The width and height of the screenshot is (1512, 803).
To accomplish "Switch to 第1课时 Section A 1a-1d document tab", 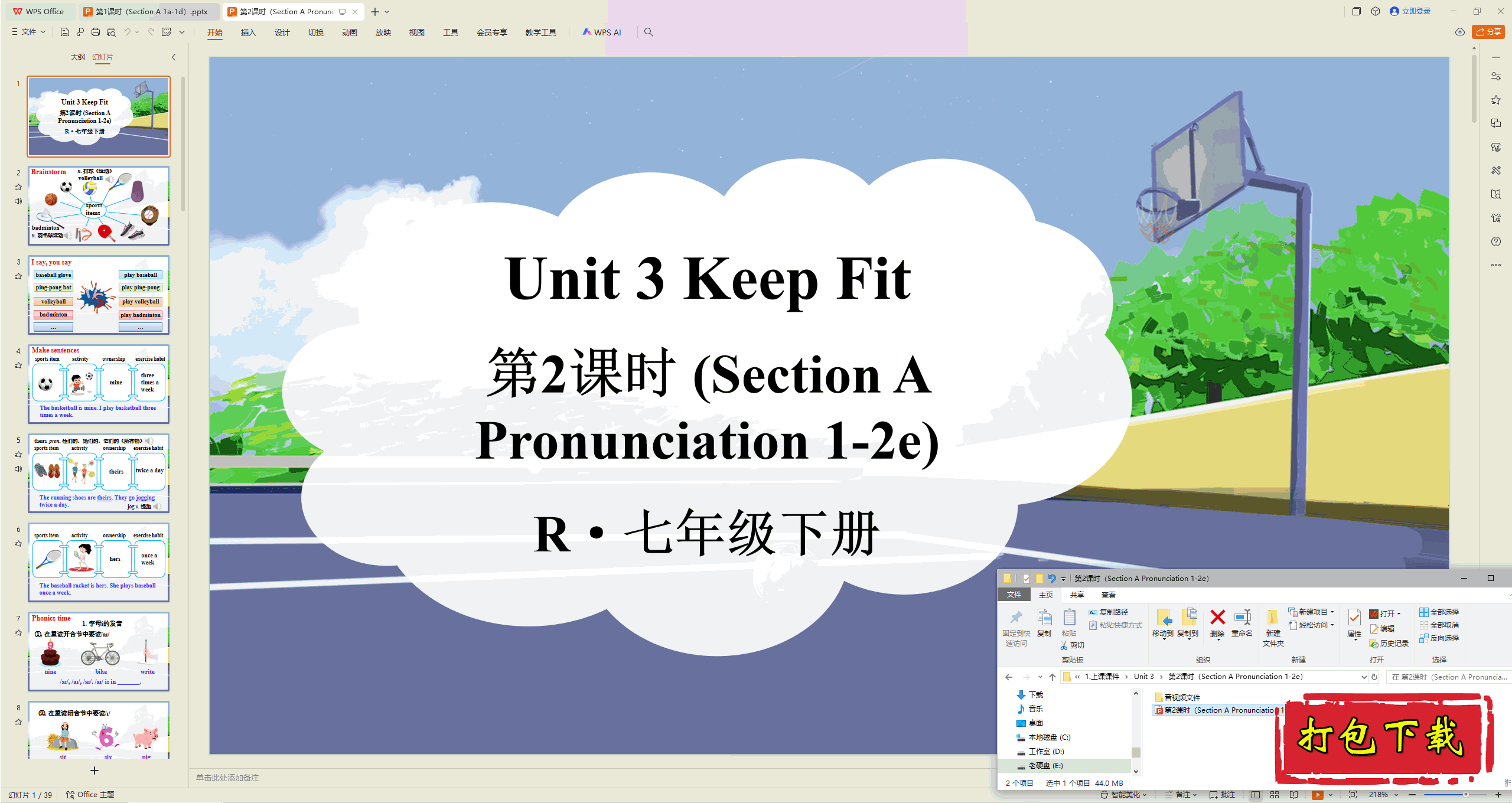I will [149, 12].
